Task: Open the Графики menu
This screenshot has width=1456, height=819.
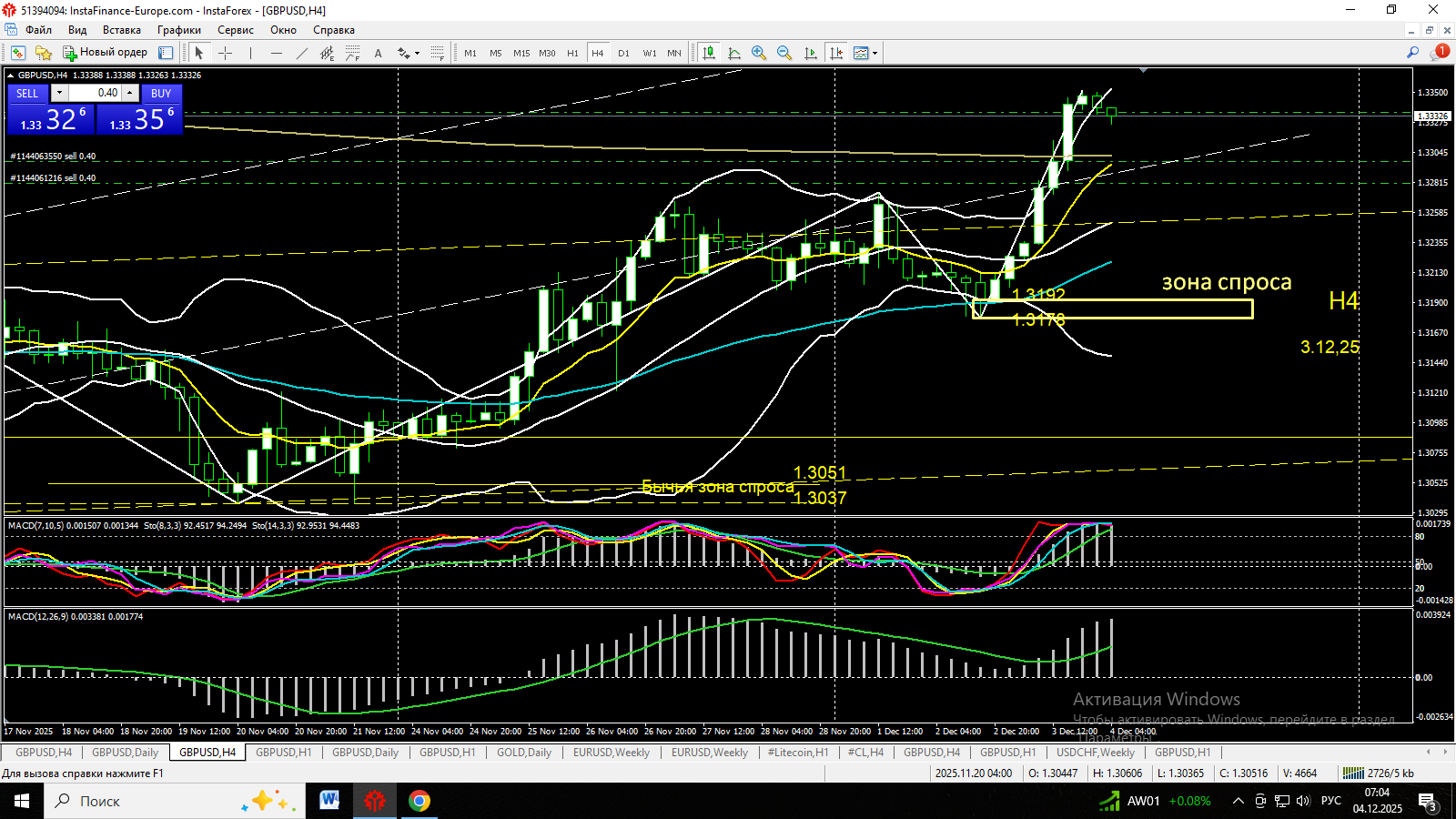Action: tap(179, 30)
